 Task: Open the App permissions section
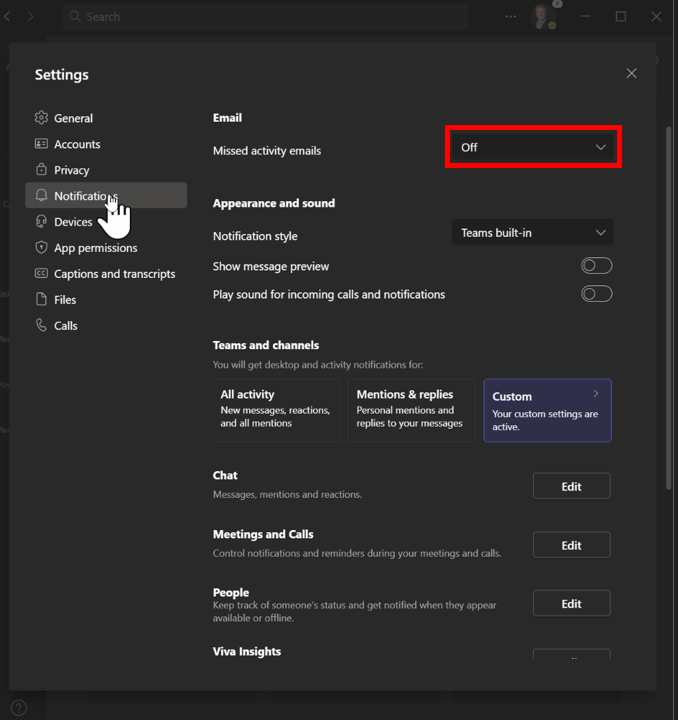106,248
